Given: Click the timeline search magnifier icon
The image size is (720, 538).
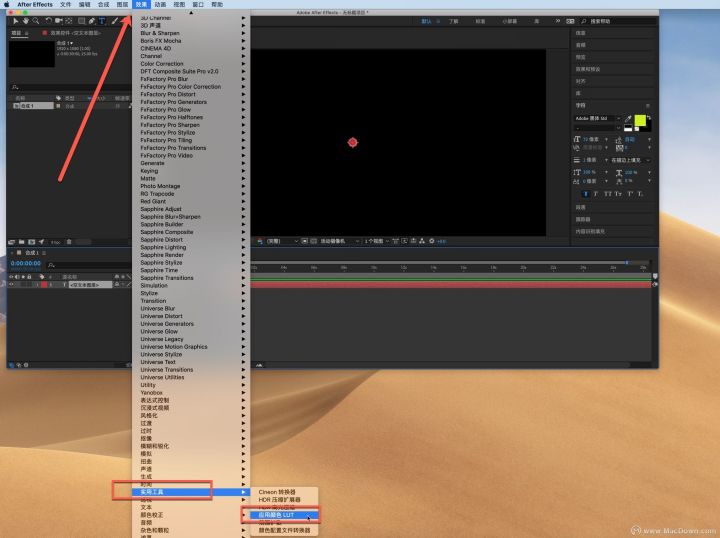Looking at the screenshot, I should (x=51, y=265).
